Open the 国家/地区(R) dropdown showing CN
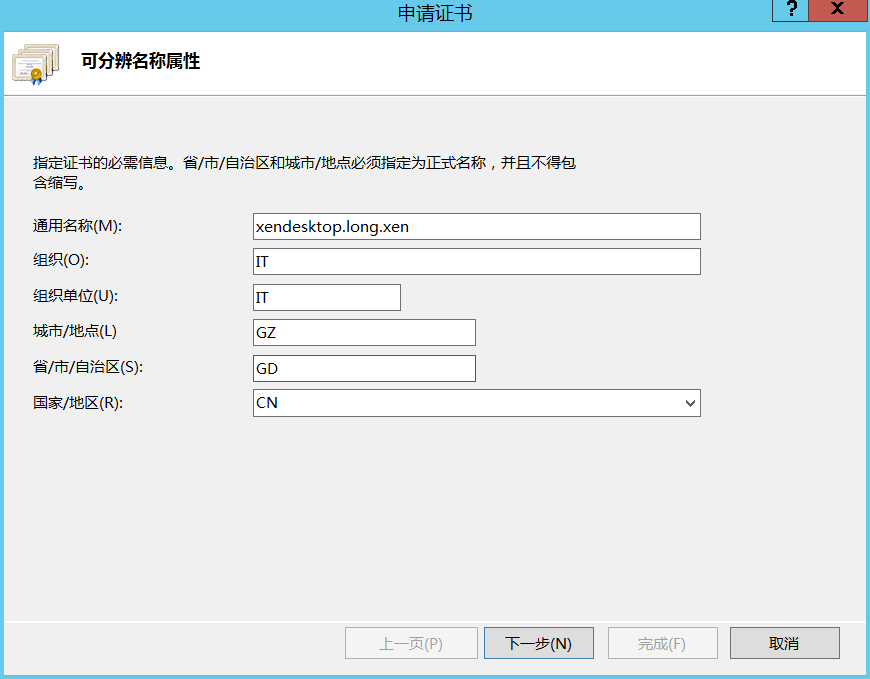The image size is (870, 679). tap(477, 403)
